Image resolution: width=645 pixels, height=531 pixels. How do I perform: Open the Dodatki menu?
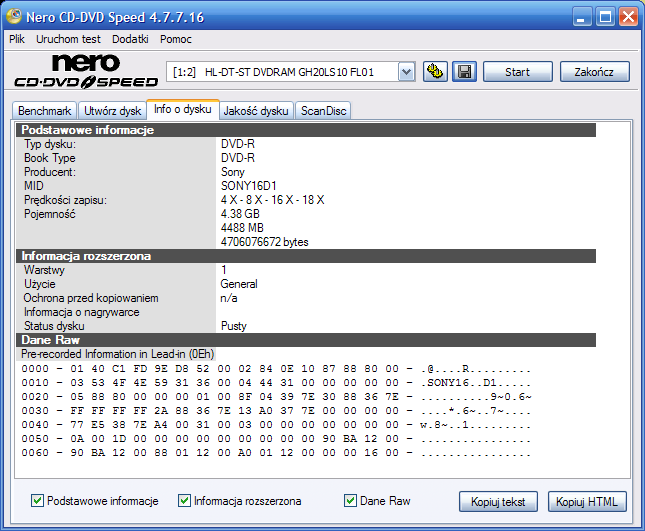point(130,39)
